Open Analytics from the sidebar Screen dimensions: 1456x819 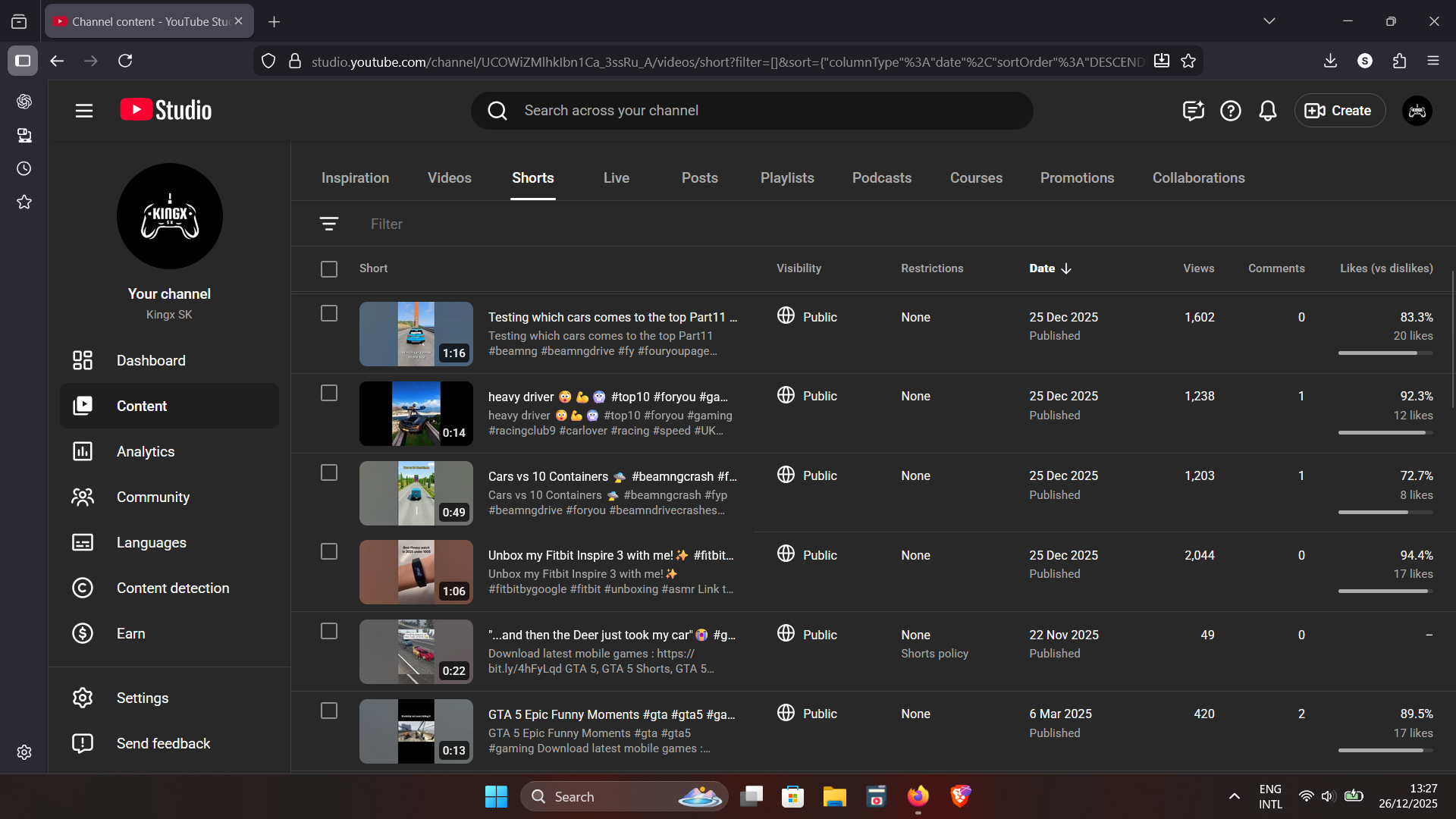click(x=146, y=451)
